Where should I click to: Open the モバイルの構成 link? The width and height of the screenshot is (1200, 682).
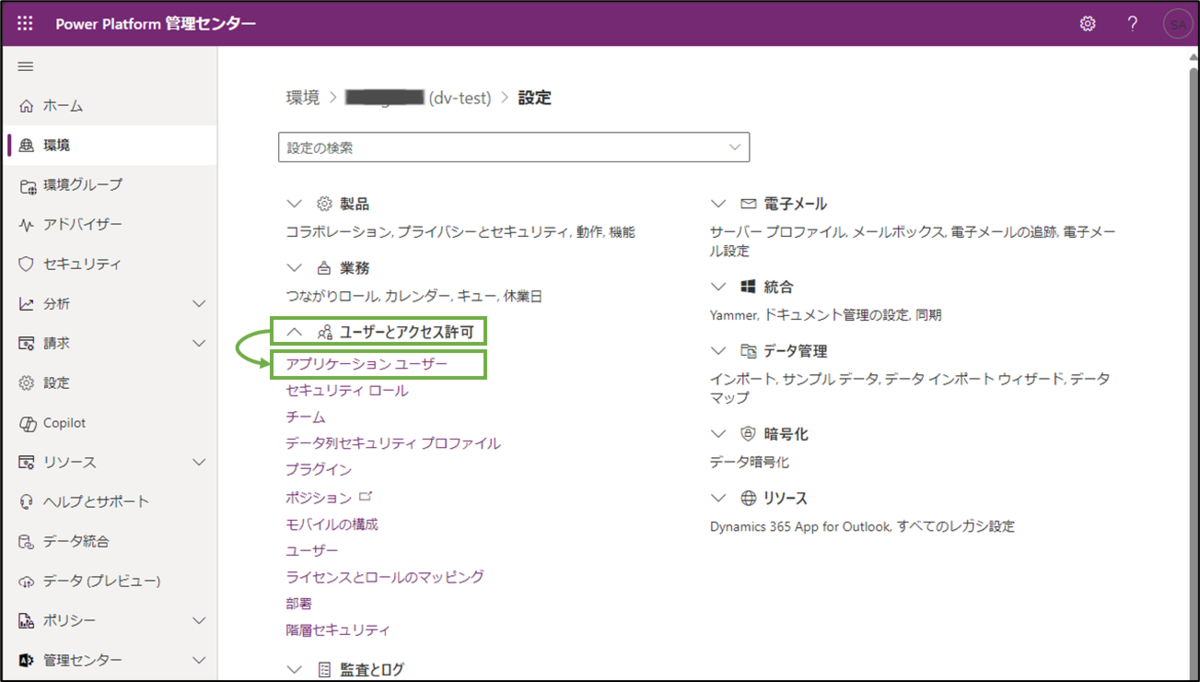(332, 524)
